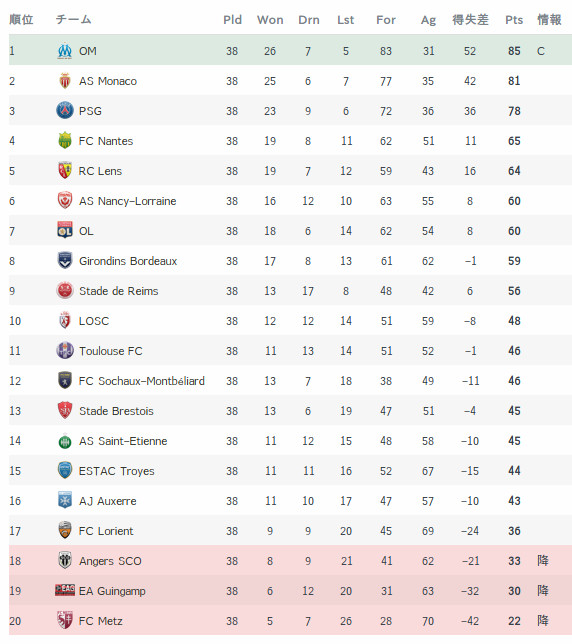Click the EA Guingamp logo icon
The width and height of the screenshot is (572, 644).
65,590
